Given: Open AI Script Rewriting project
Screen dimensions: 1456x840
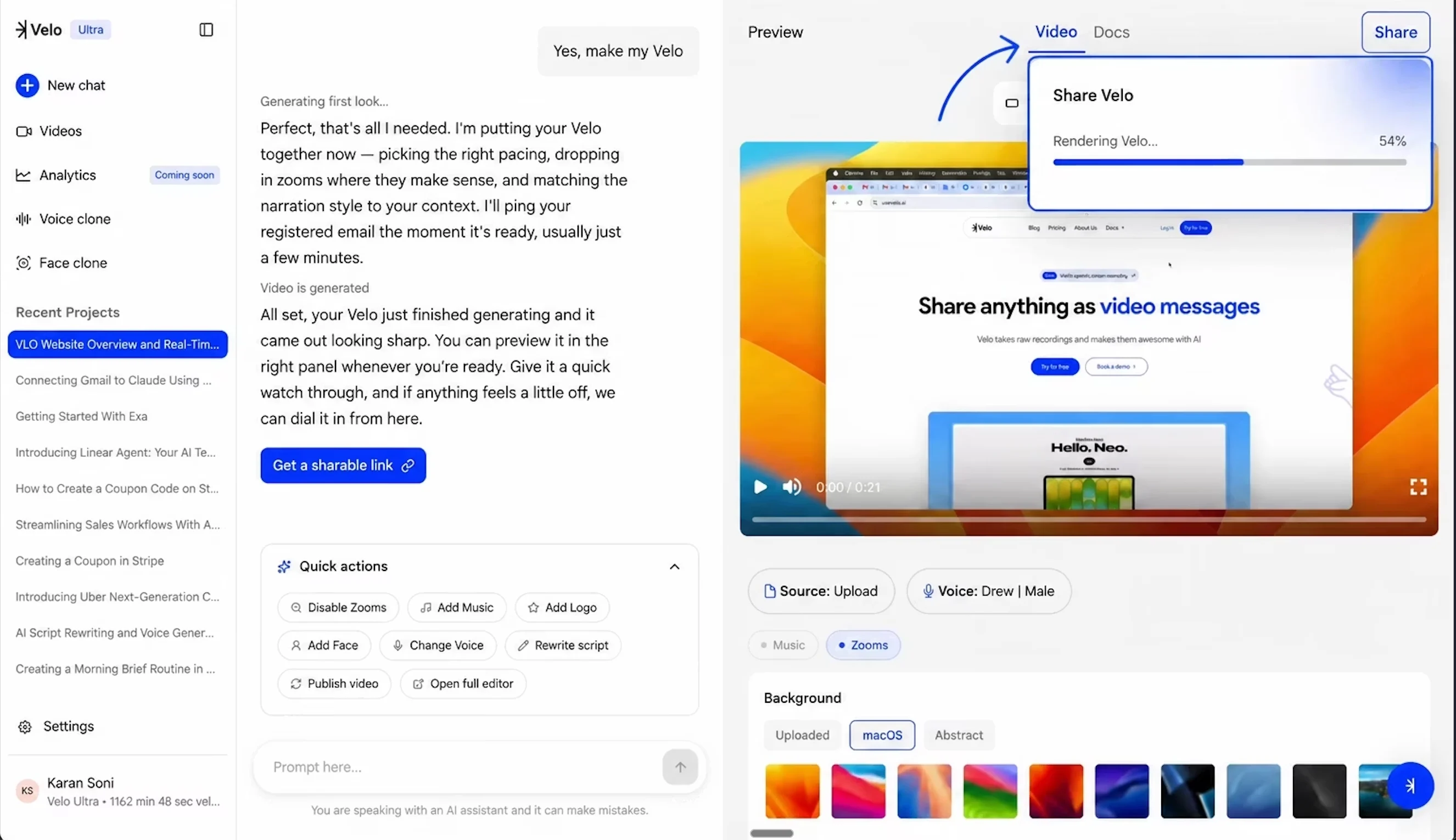Looking at the screenshot, I should click(115, 632).
